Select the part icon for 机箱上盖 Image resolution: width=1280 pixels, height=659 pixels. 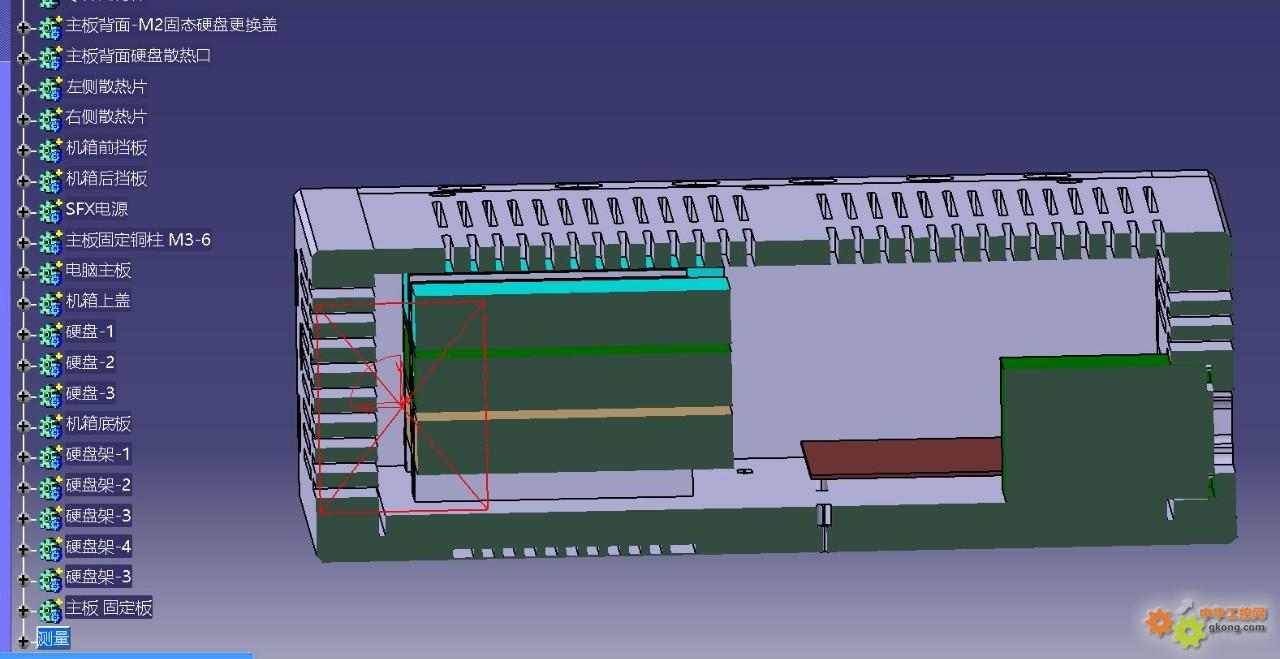[x=50, y=303]
